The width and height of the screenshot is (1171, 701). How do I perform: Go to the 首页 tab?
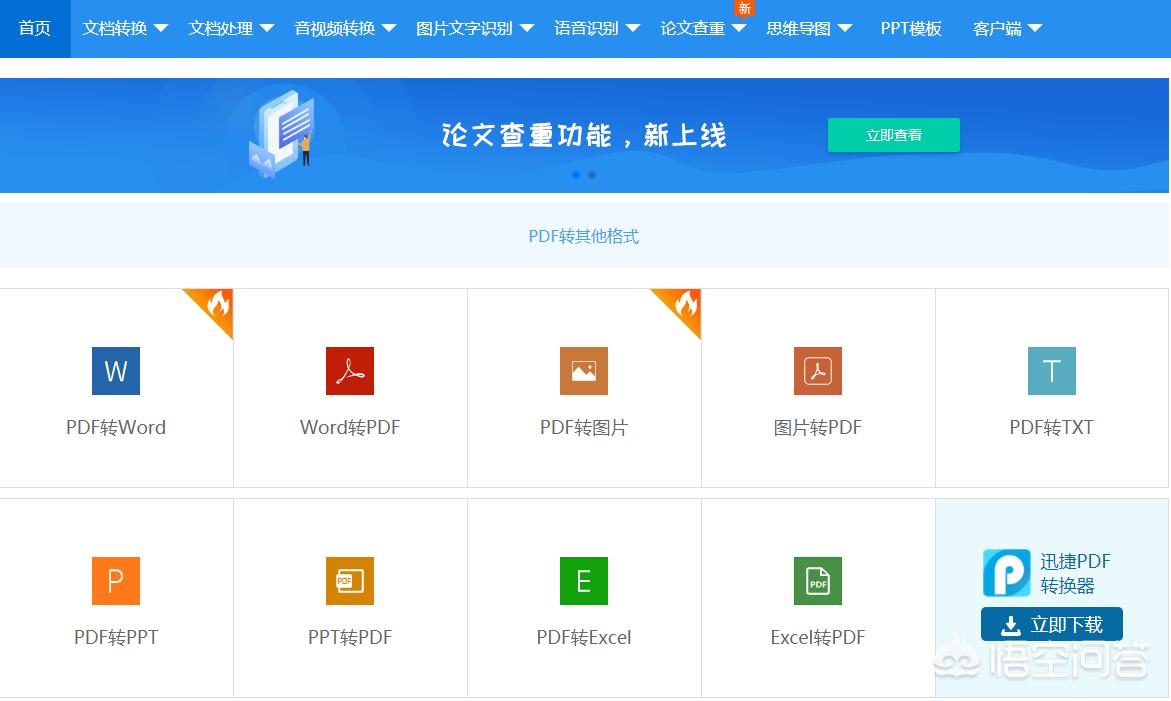(x=35, y=28)
